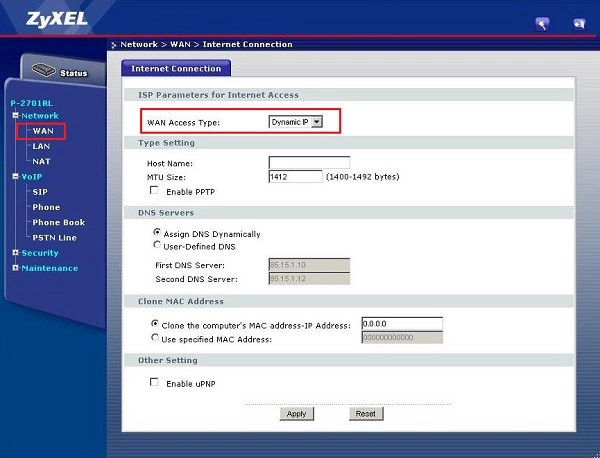Collapse the Network tree node
Image resolution: width=600 pixels, height=458 pixels.
pos(15,115)
